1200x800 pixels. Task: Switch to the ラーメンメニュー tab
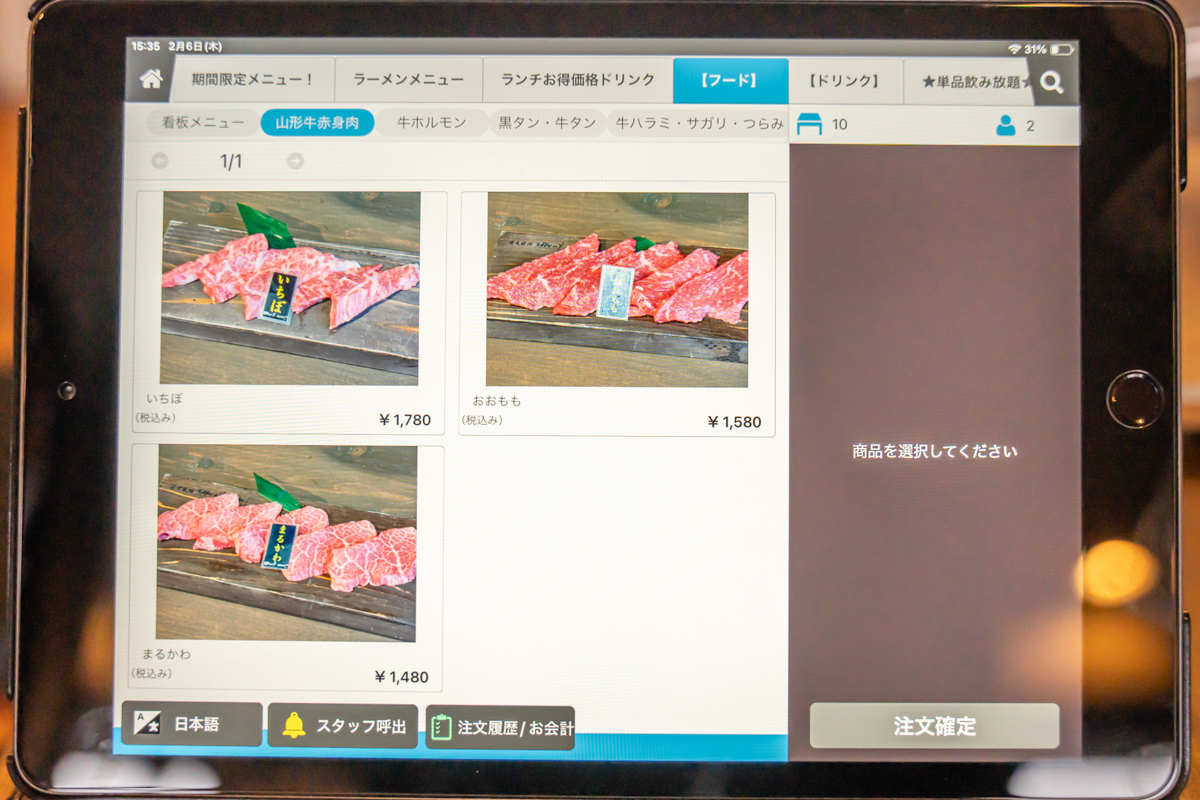(408, 80)
